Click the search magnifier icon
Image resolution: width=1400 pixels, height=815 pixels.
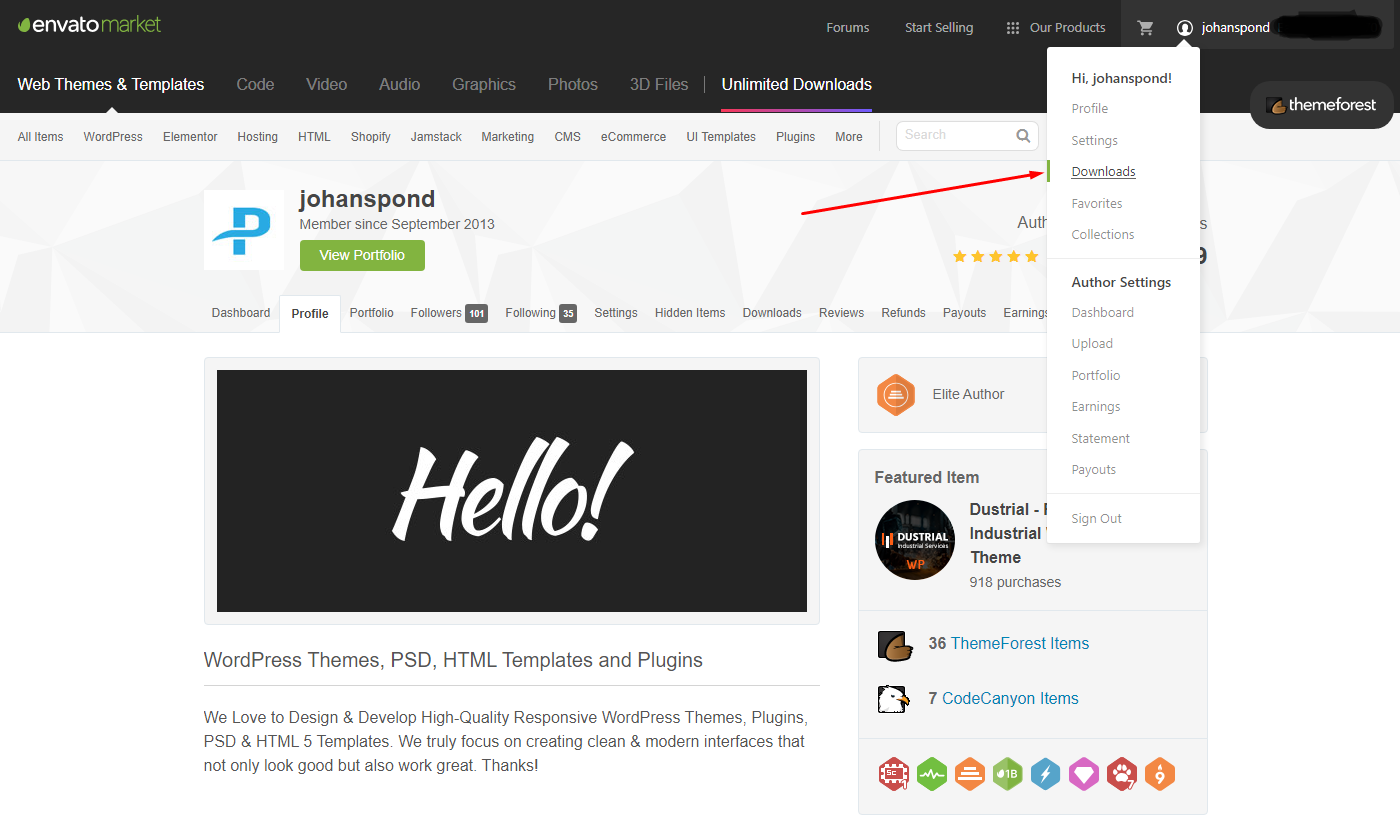(x=1023, y=136)
